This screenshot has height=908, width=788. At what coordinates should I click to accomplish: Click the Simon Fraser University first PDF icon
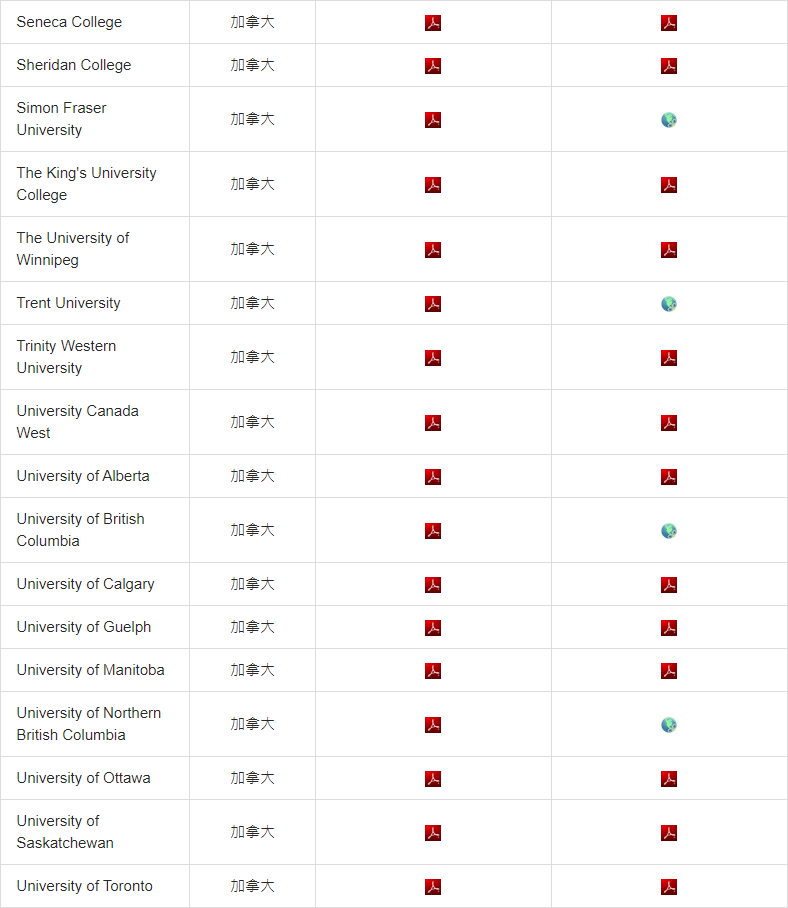[x=433, y=120]
